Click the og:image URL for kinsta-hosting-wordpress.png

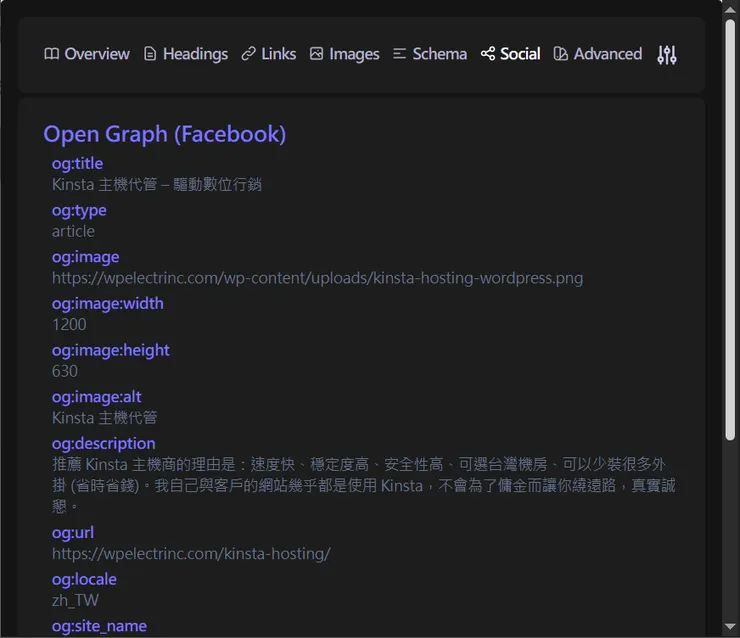(x=317, y=278)
